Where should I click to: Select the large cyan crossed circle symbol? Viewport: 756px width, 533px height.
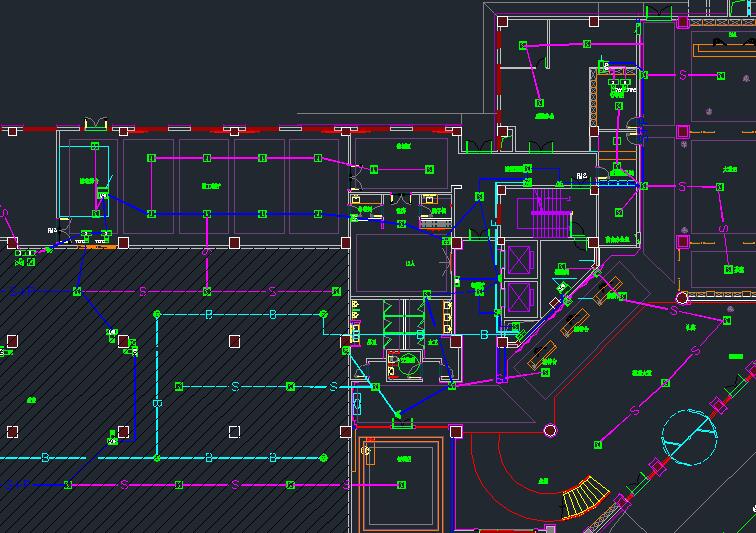(690, 440)
